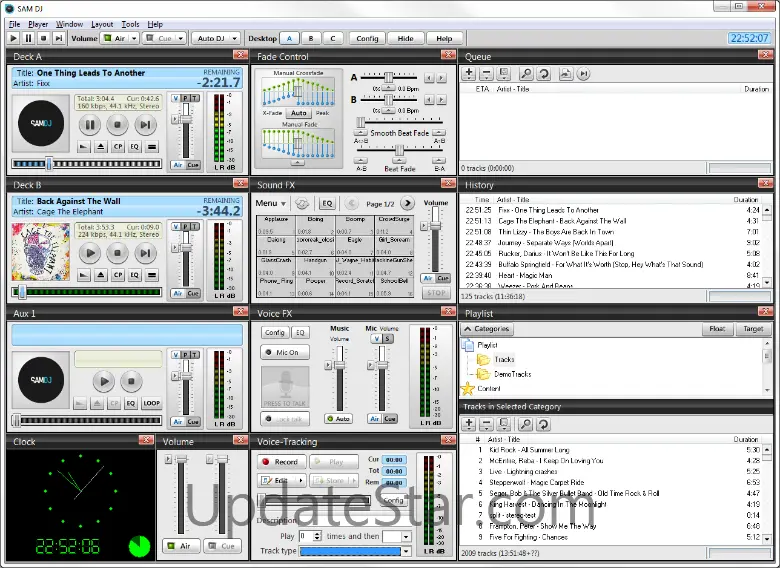This screenshot has width=780, height=568.
Task: Toggle Air output on Deck B
Action: (178, 293)
